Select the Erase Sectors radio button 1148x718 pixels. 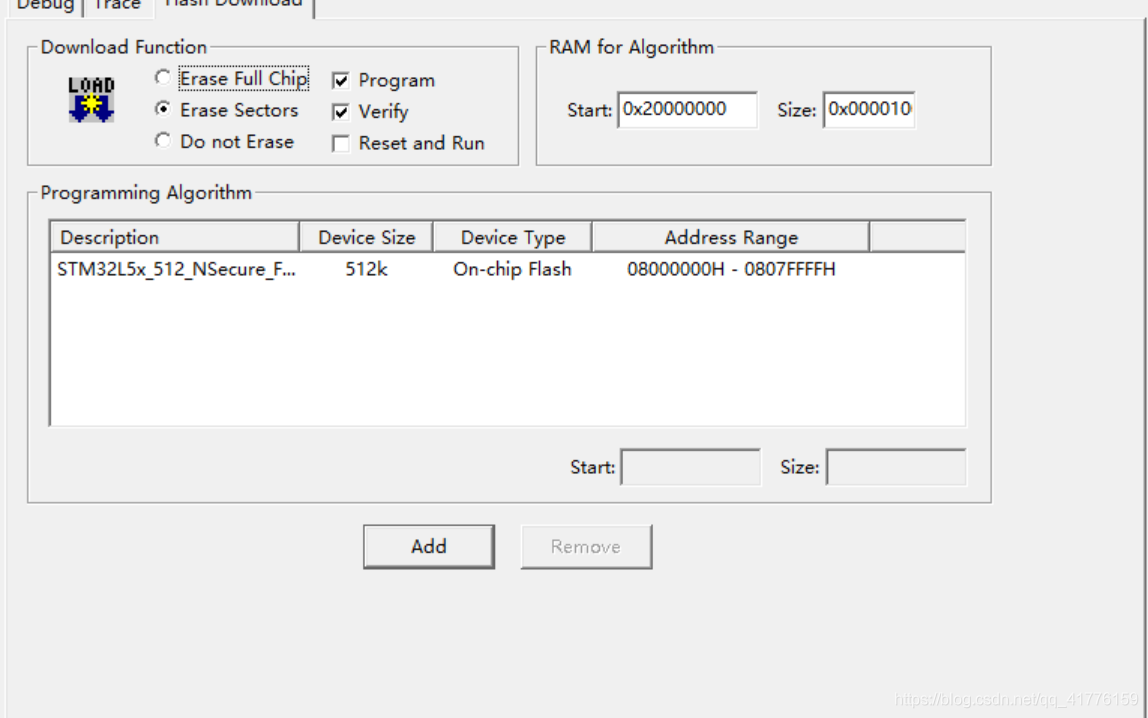coord(163,109)
